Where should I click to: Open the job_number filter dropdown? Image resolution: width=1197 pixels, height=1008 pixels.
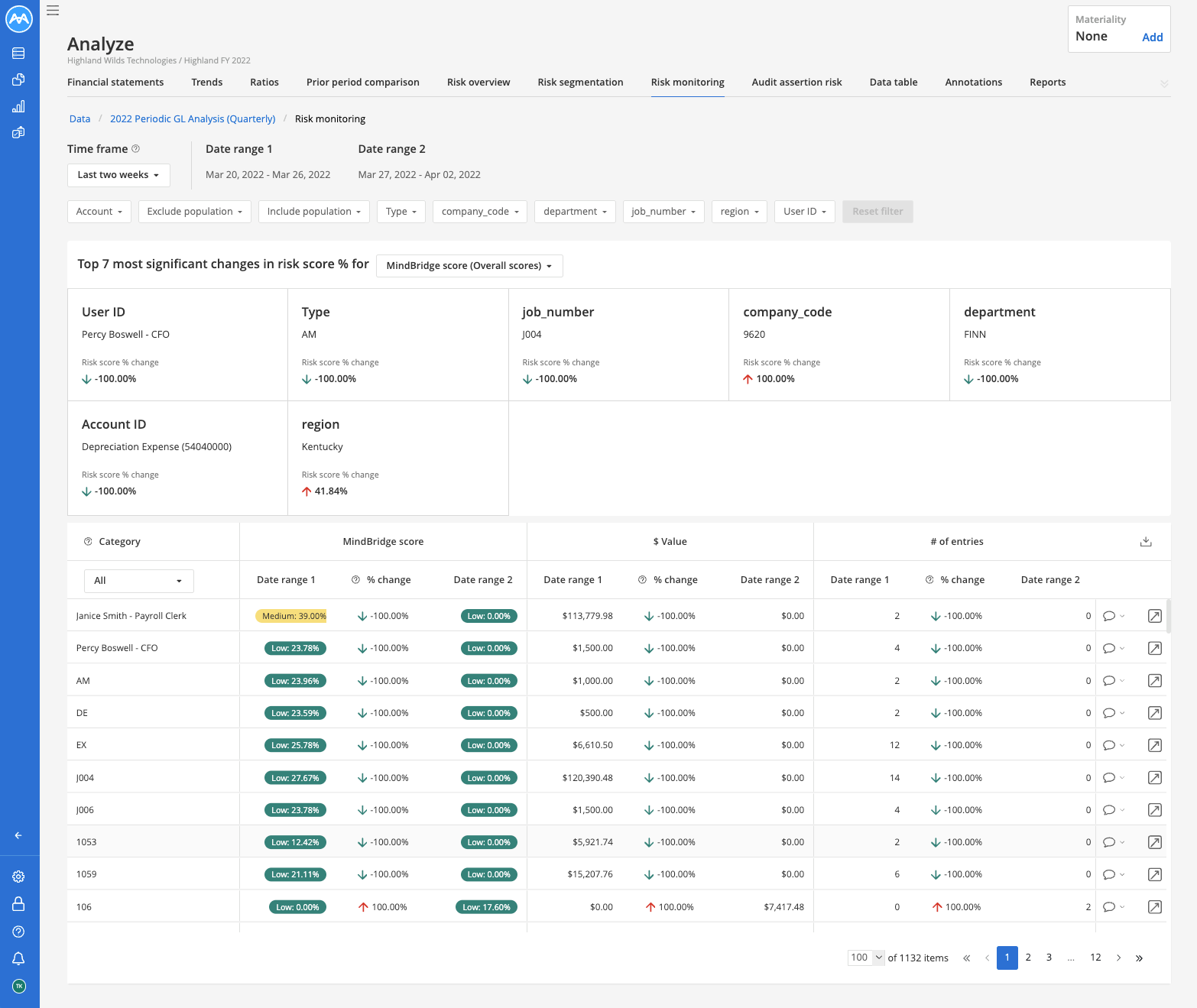click(x=663, y=212)
